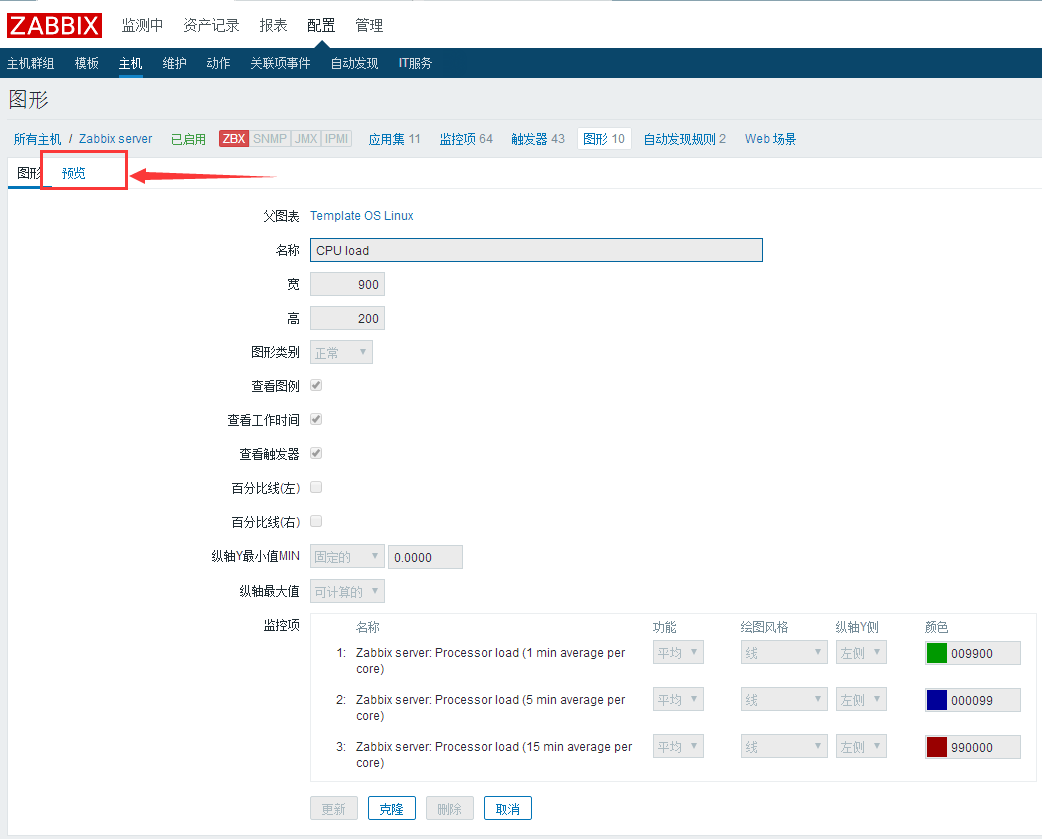Switch to the 图形 form tab
The image size is (1042, 839).
pyautogui.click(x=28, y=173)
